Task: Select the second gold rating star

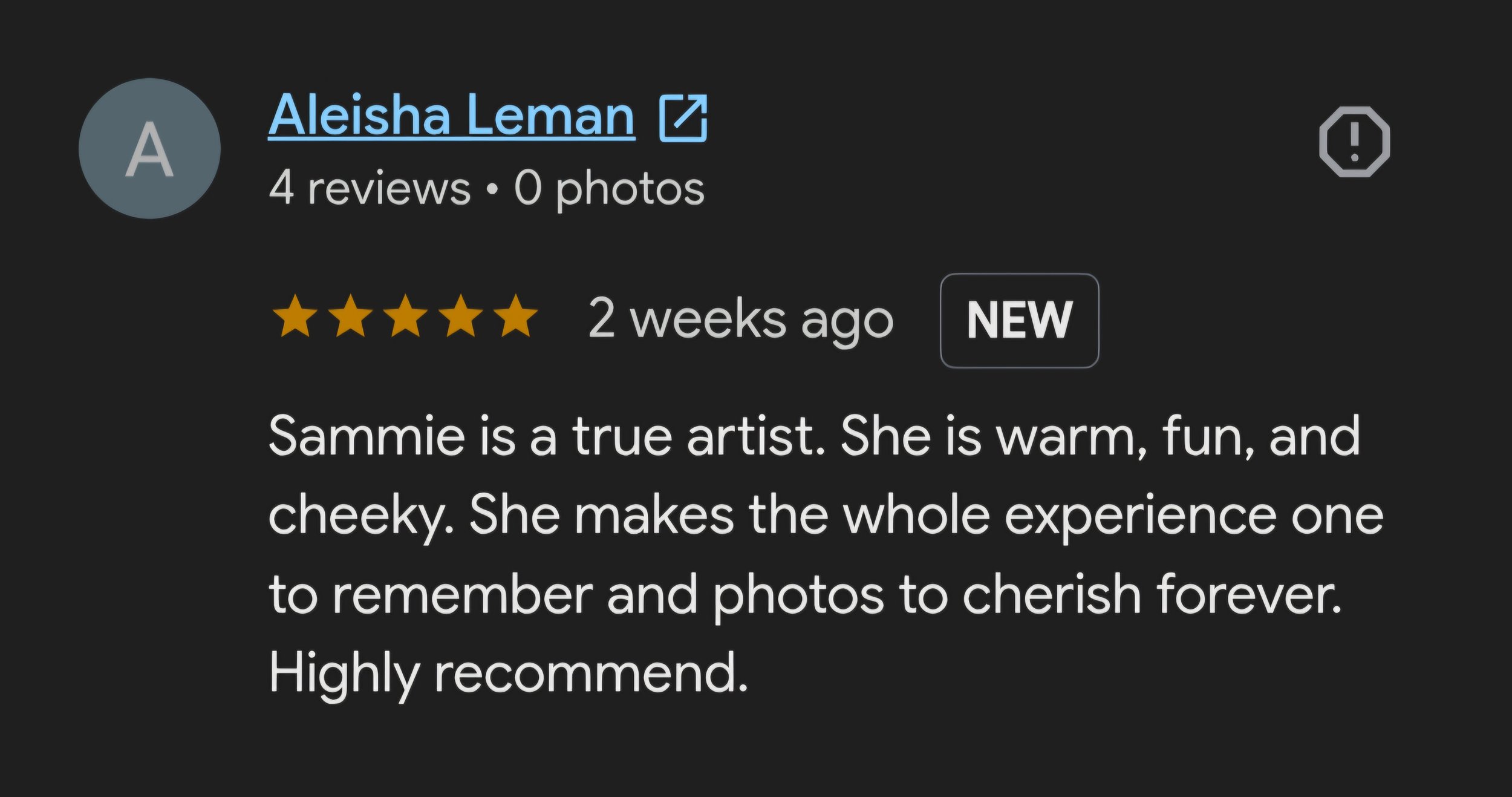Action: 350,315
